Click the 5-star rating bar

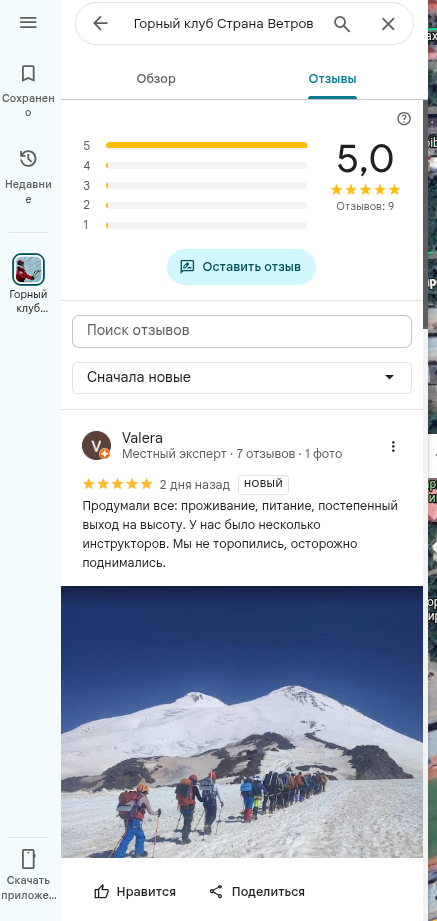206,145
